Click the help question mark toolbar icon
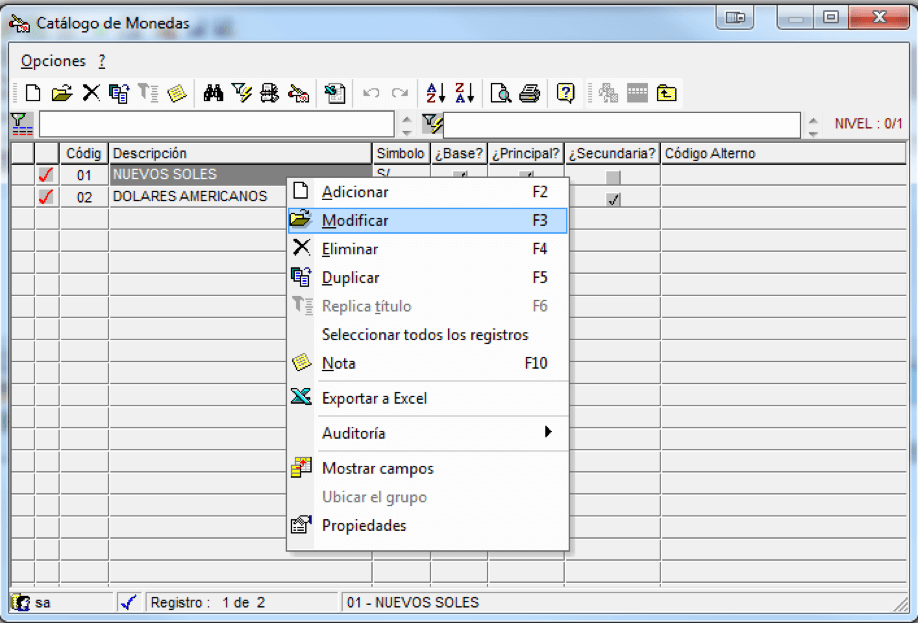 (x=566, y=93)
